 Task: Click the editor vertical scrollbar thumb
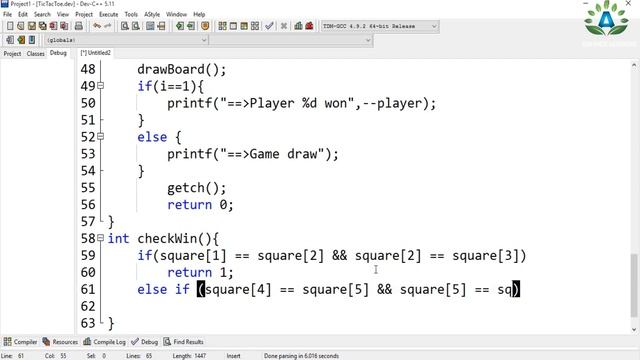pos(633,285)
